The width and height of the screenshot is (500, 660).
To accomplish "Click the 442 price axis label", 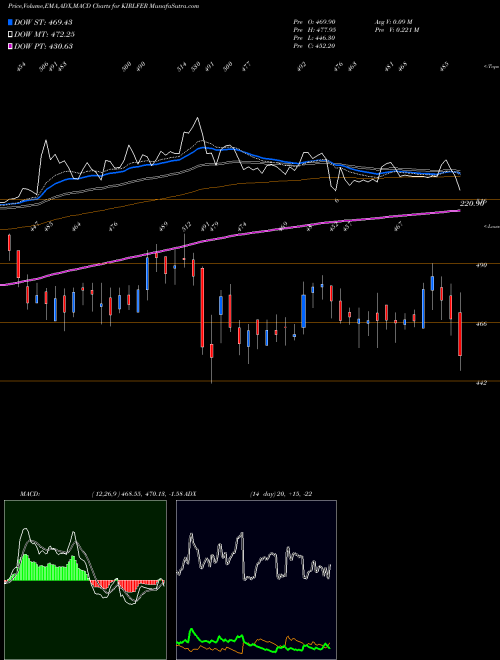I will (x=482, y=383).
